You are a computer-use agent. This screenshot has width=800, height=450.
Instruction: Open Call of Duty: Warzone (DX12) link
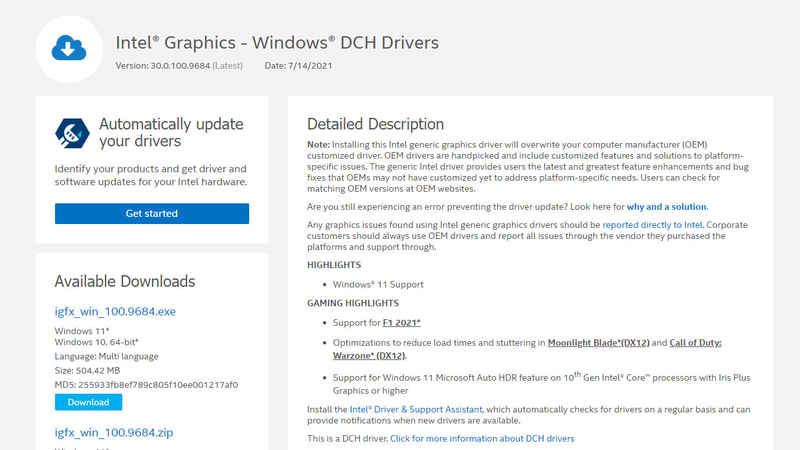(527, 349)
